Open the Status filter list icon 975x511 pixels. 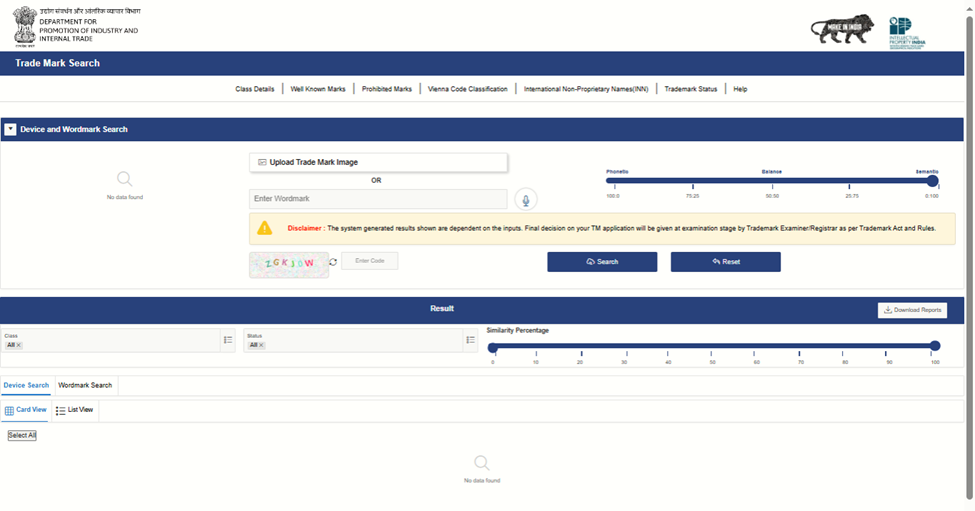tap(471, 340)
